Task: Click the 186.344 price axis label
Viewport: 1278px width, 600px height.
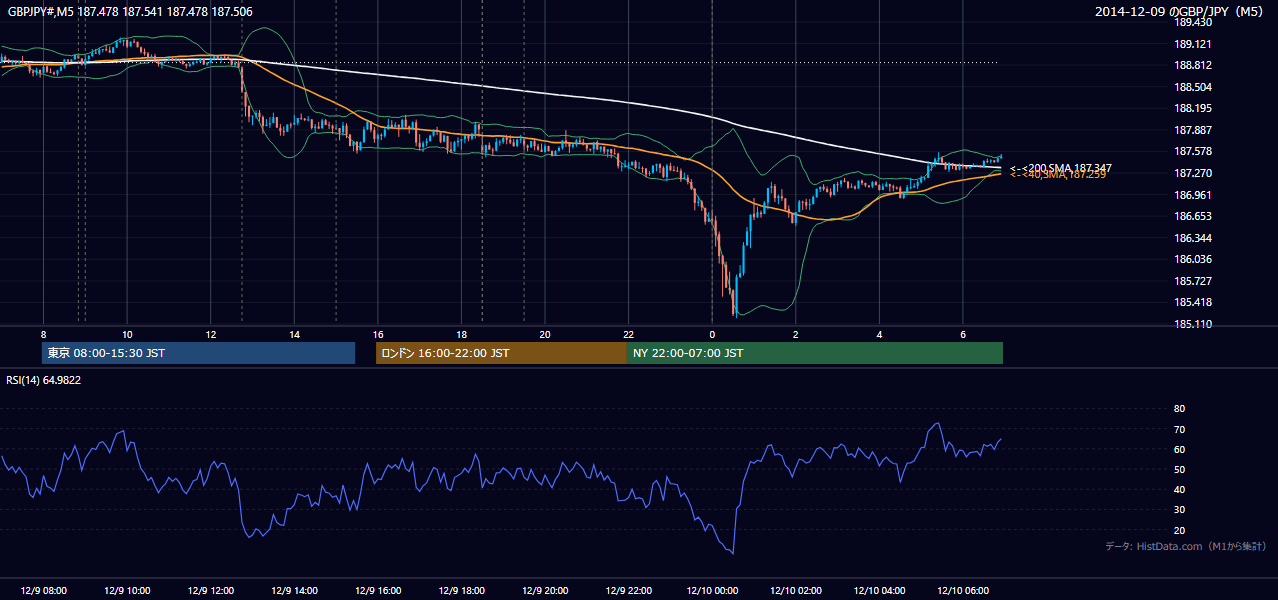Action: pos(1192,238)
